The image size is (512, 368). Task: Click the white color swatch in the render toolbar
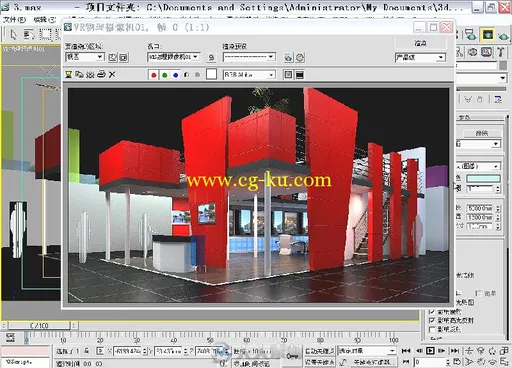point(211,74)
